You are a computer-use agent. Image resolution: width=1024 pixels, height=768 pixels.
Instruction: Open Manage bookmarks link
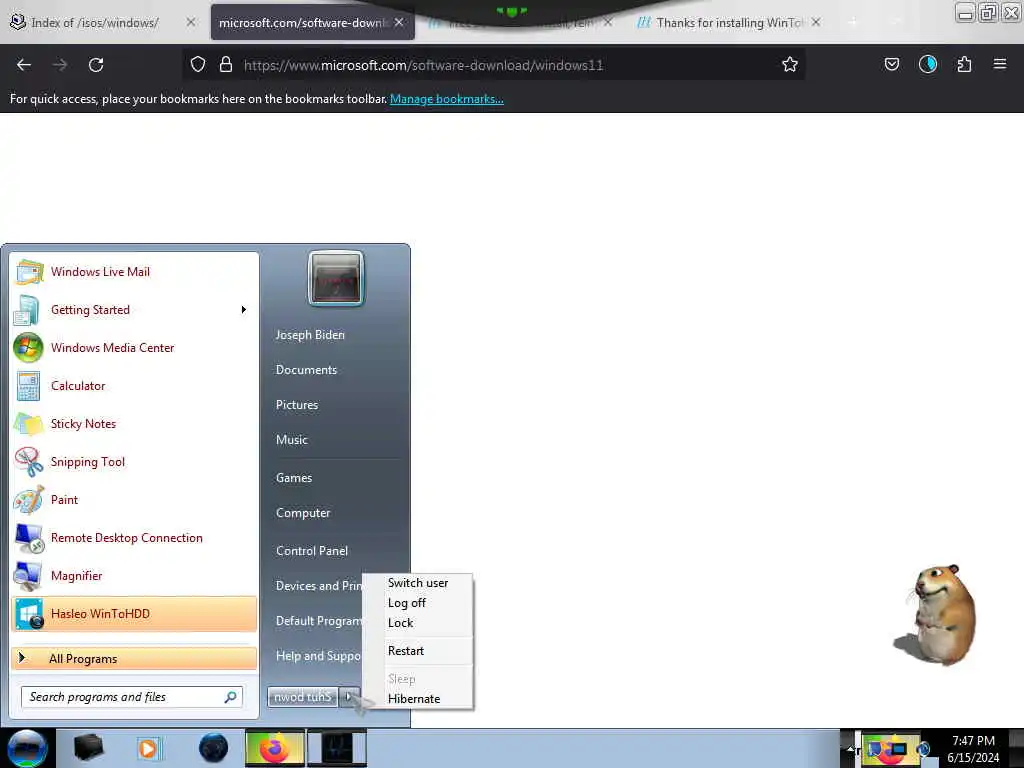pos(447,99)
